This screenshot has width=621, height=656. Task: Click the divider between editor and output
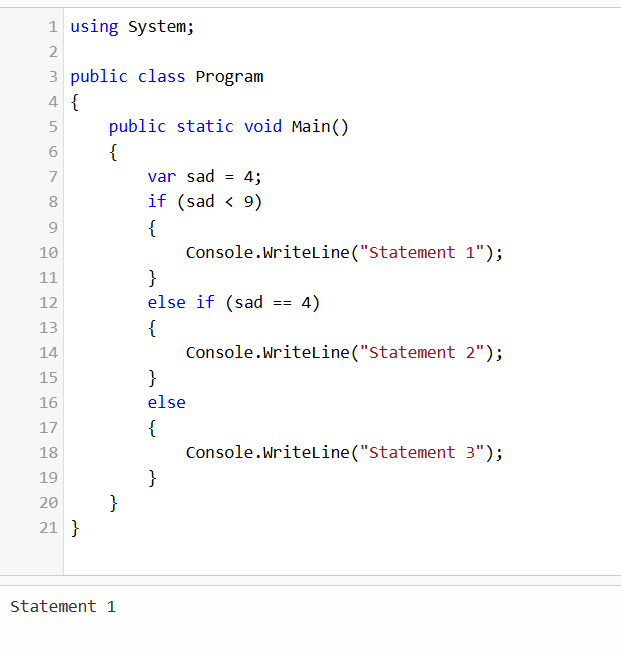(310, 580)
